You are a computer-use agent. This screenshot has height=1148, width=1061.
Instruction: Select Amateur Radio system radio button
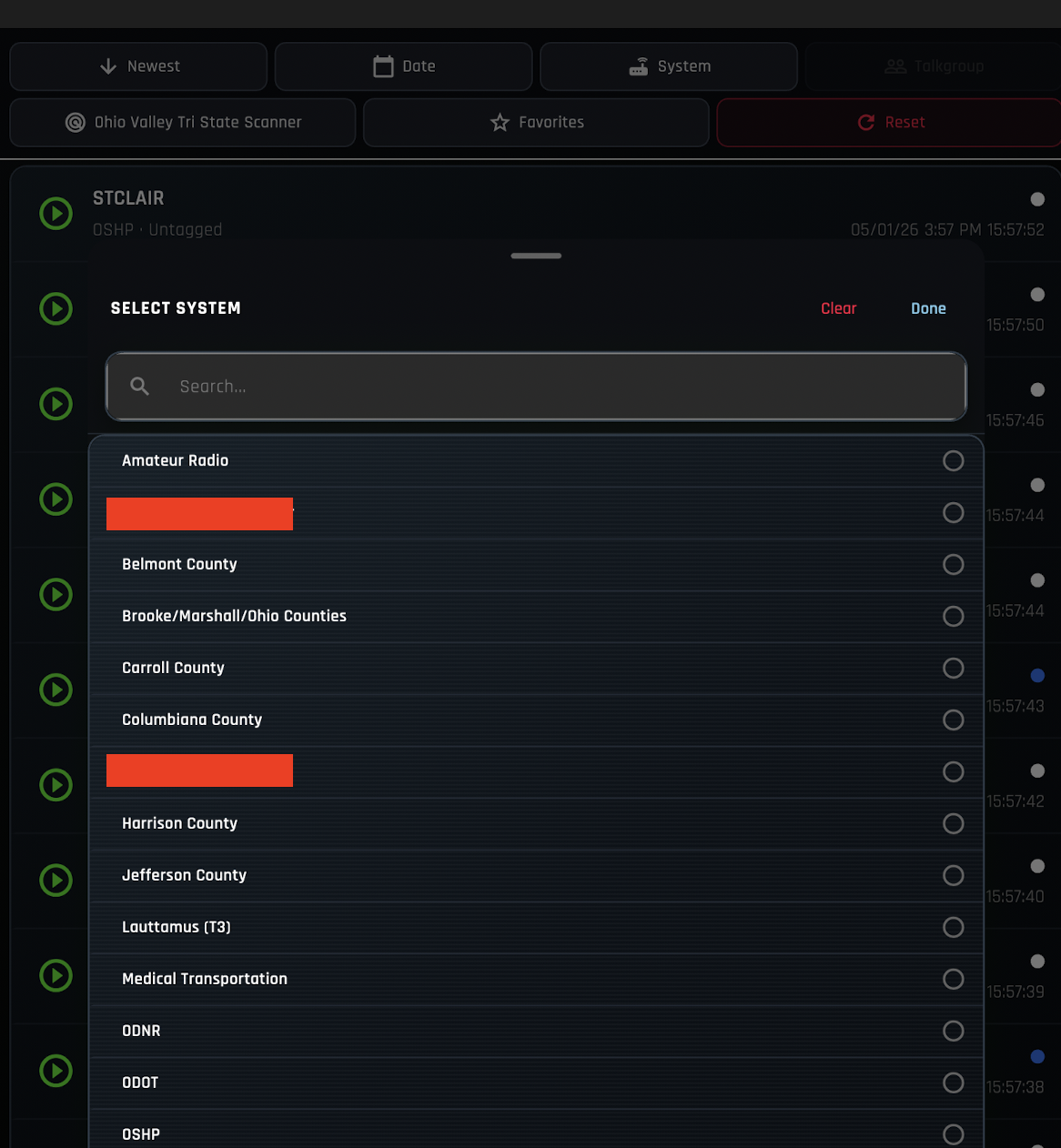(953, 461)
